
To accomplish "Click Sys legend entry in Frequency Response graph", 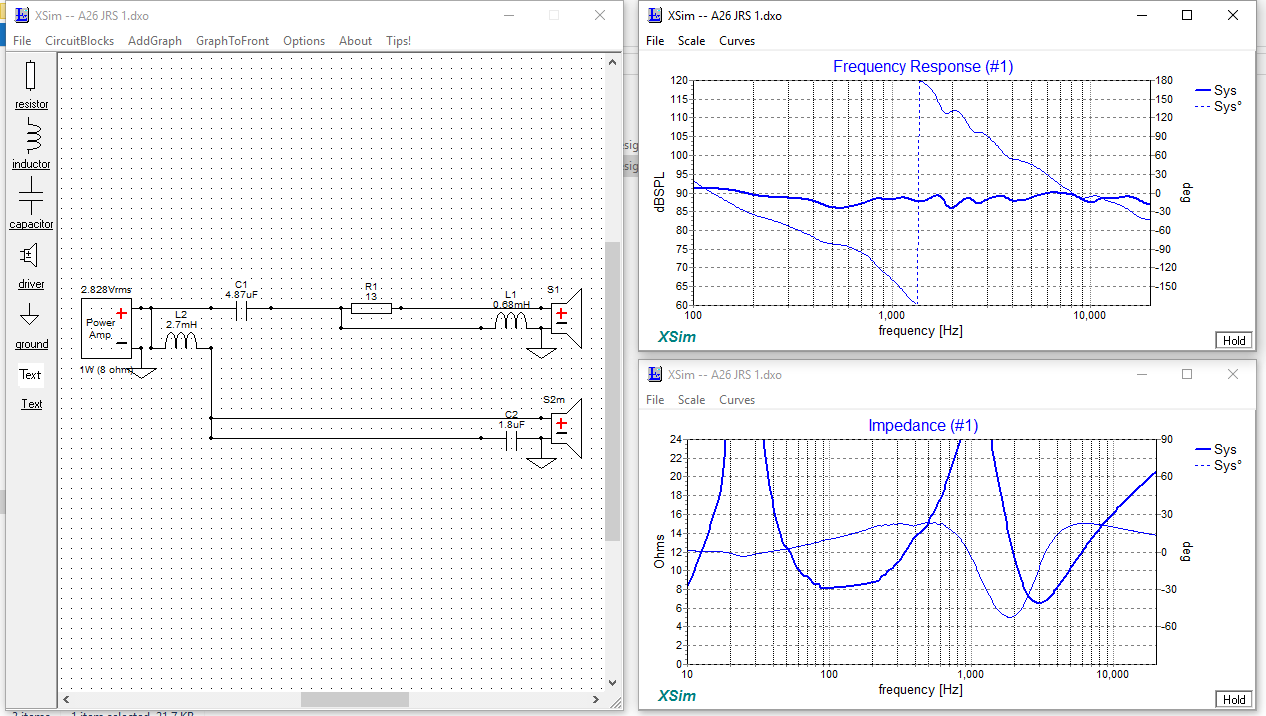I will coord(1216,91).
